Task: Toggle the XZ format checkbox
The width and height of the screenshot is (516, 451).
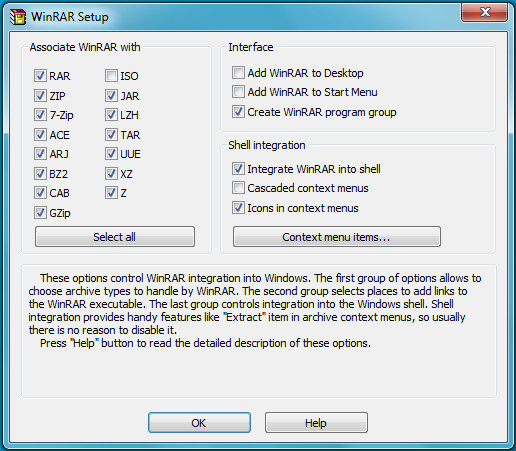Action: (x=111, y=174)
